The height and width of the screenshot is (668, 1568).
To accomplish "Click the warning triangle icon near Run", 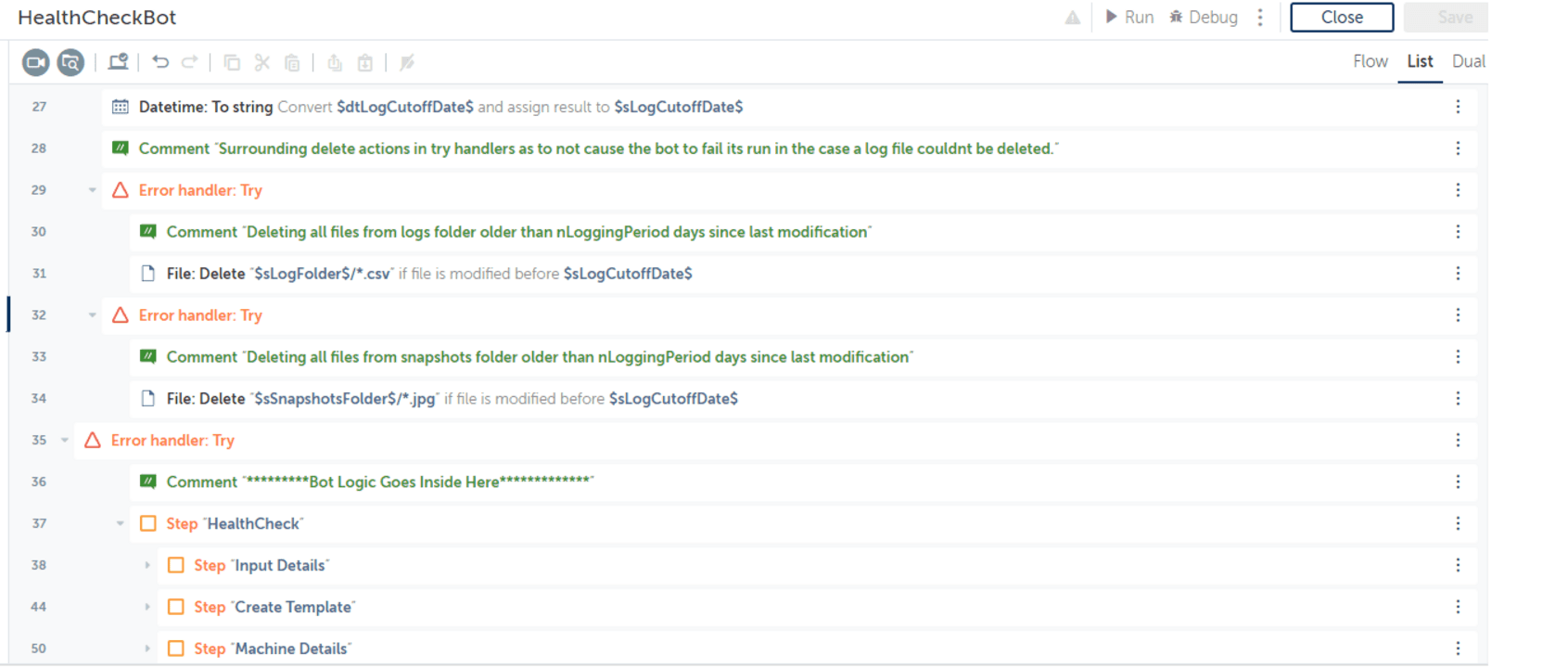I will 1073,18.
